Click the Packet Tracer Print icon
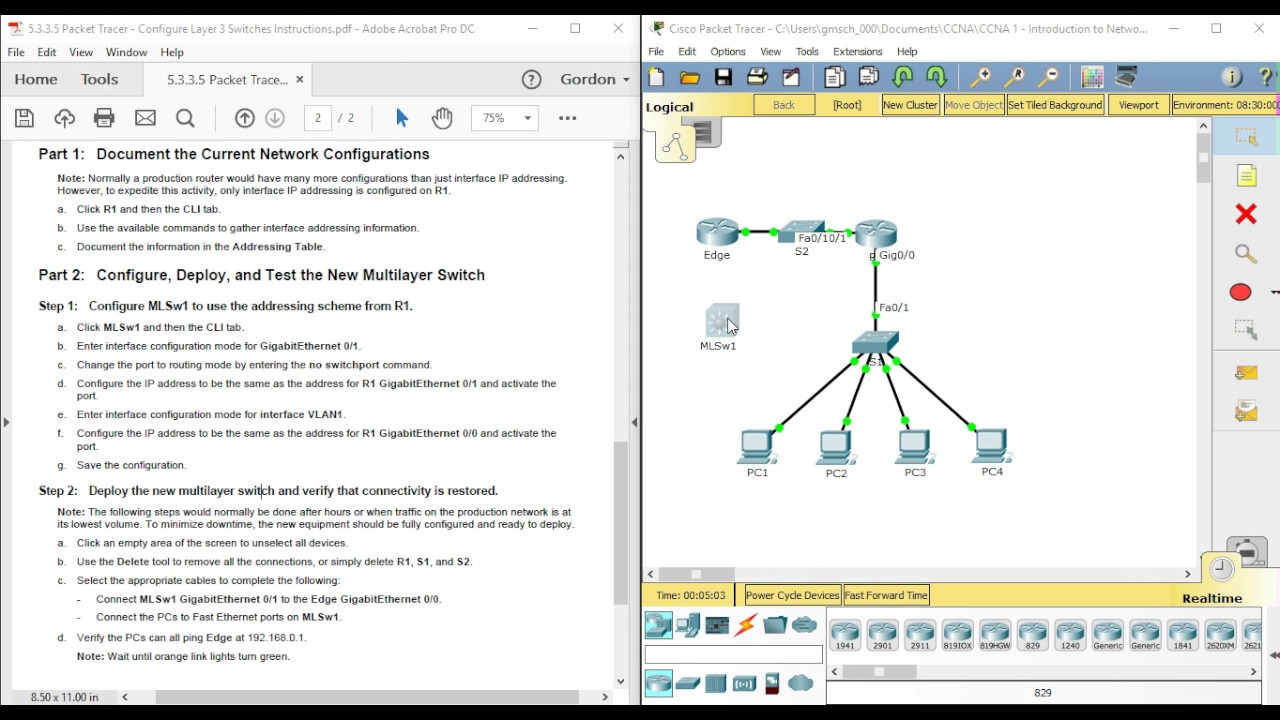 coord(757,77)
